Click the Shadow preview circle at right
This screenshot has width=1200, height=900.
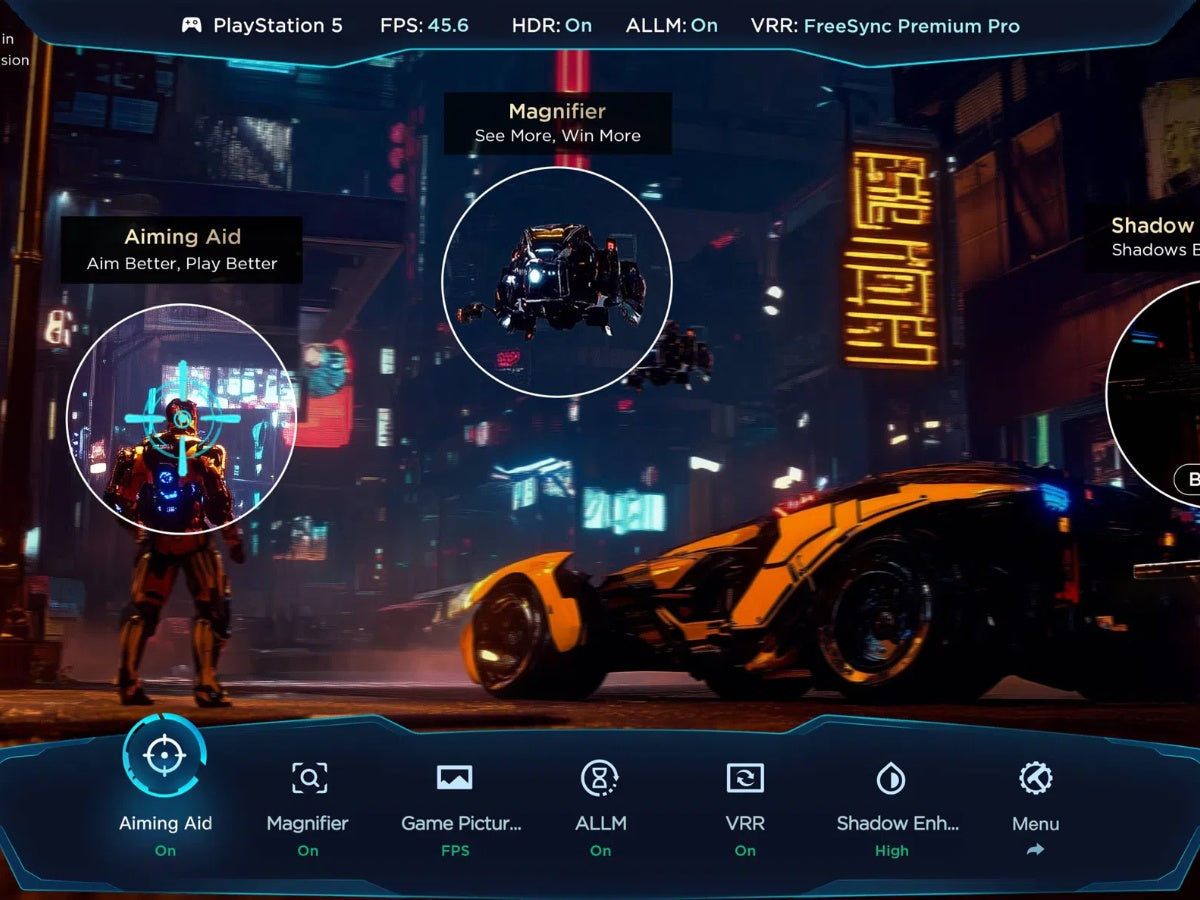point(1153,393)
